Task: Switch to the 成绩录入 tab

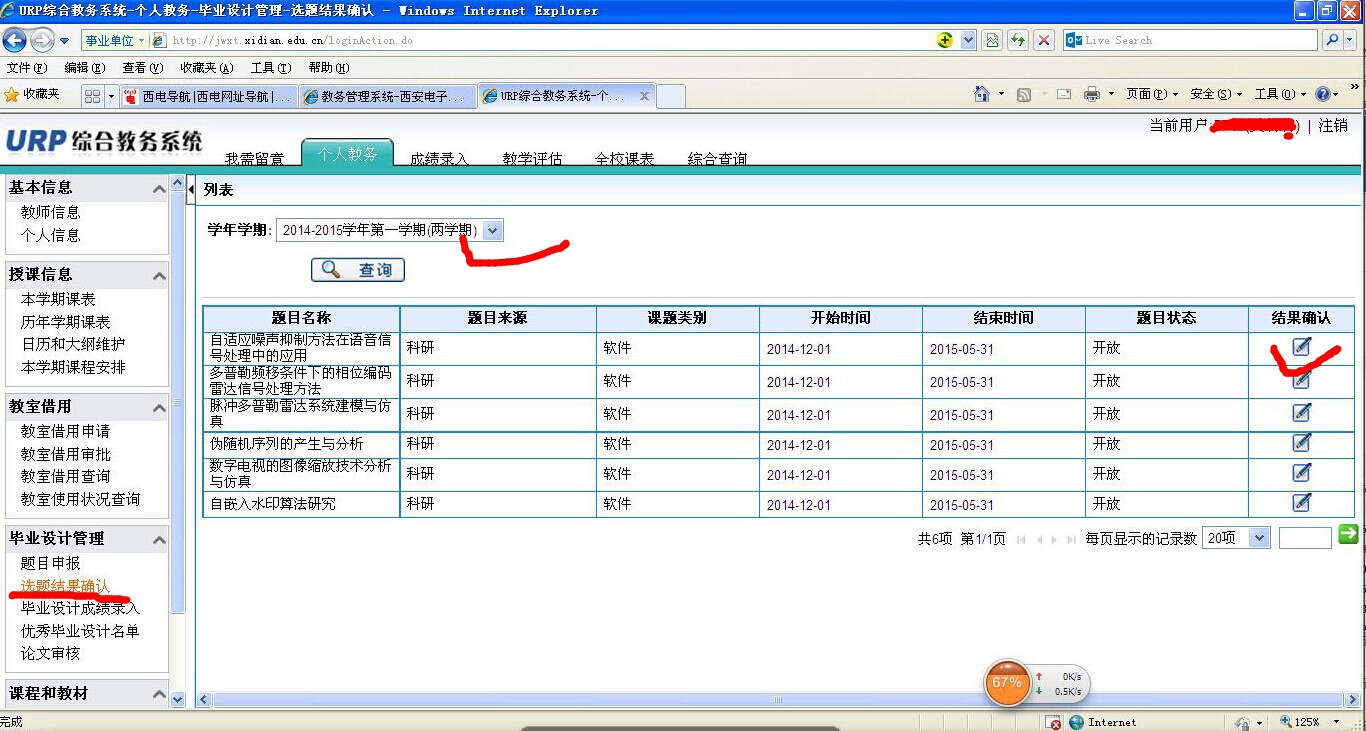Action: pos(439,158)
